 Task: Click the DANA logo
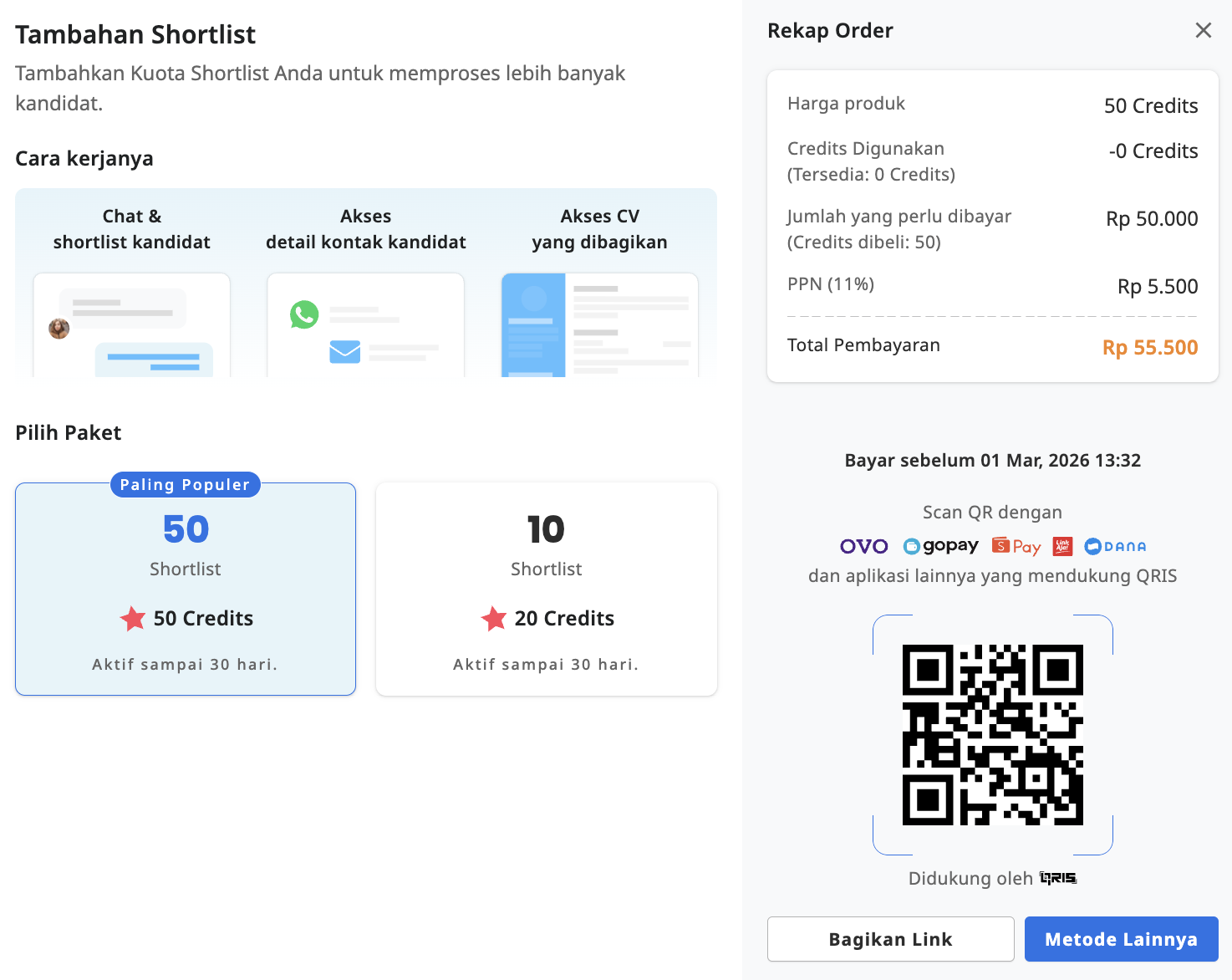pos(1115,547)
